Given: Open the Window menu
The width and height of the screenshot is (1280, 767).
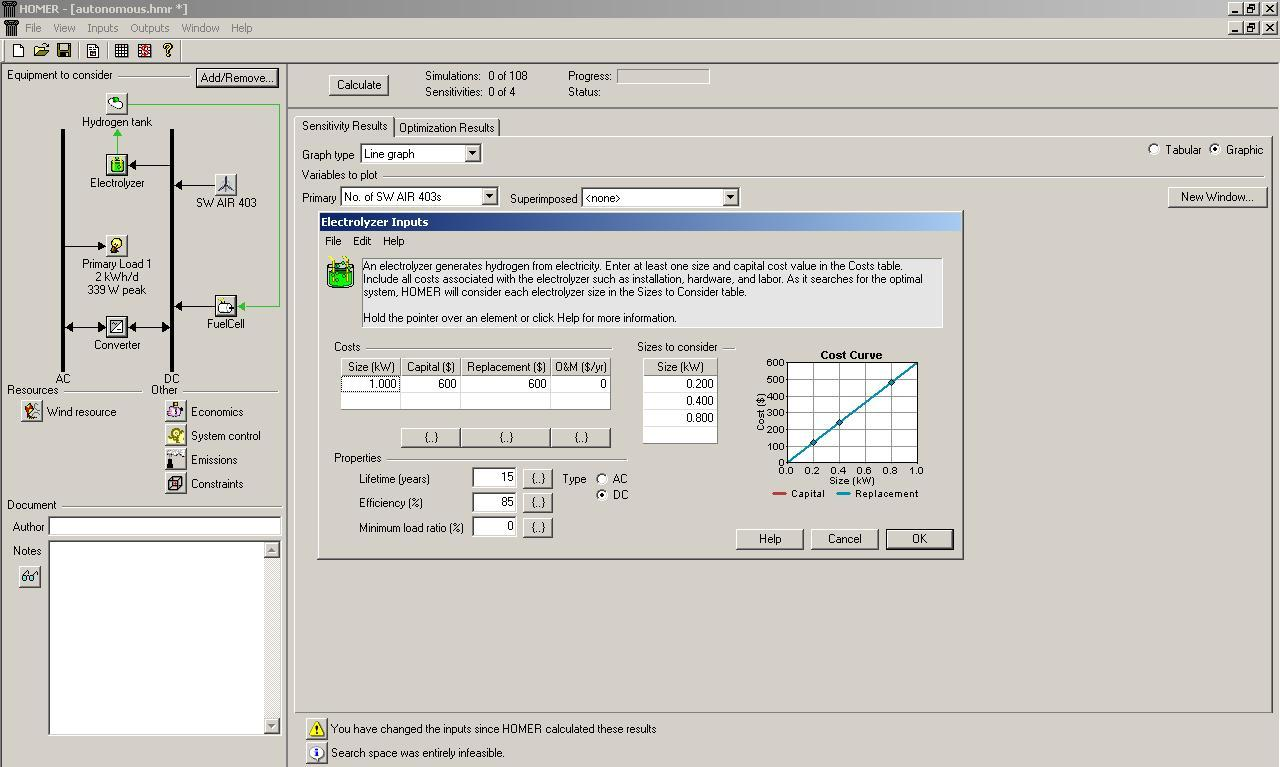Looking at the screenshot, I should 200,28.
